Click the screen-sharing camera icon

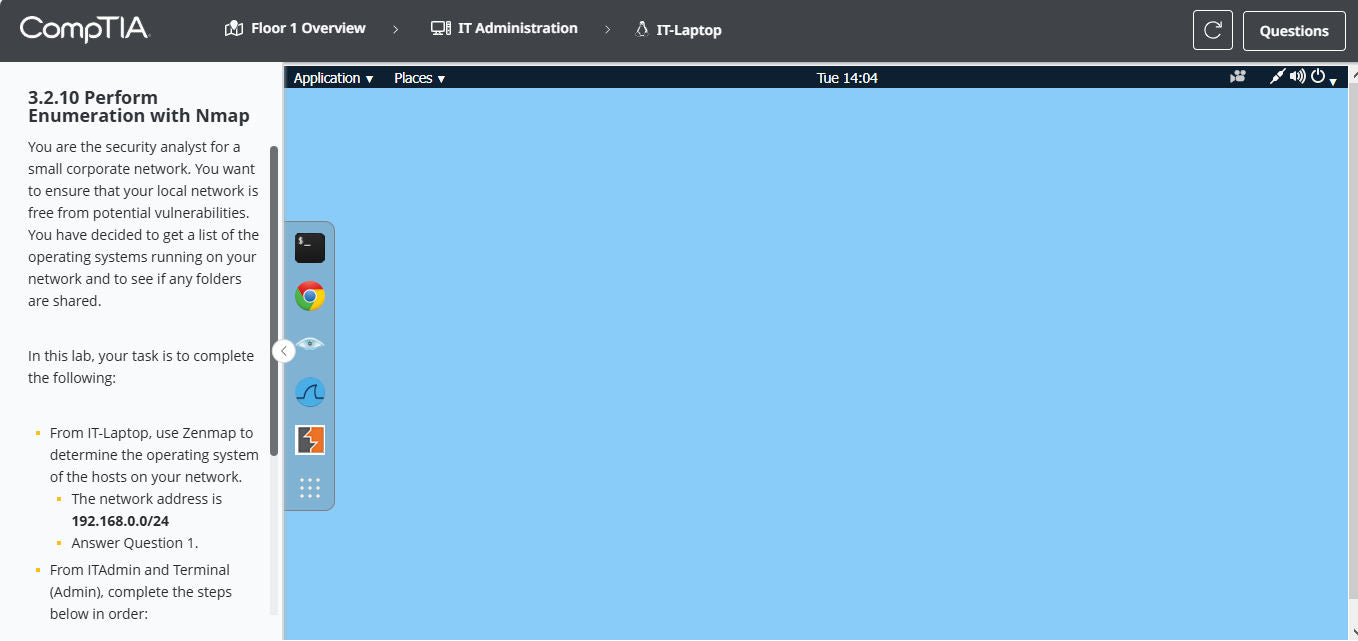[x=1237, y=76]
